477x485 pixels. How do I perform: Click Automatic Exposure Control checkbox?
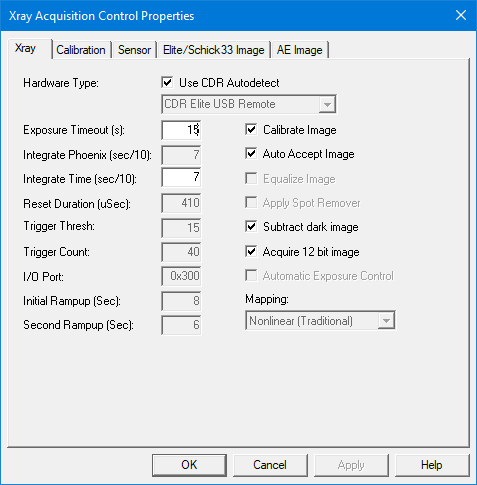click(x=251, y=276)
